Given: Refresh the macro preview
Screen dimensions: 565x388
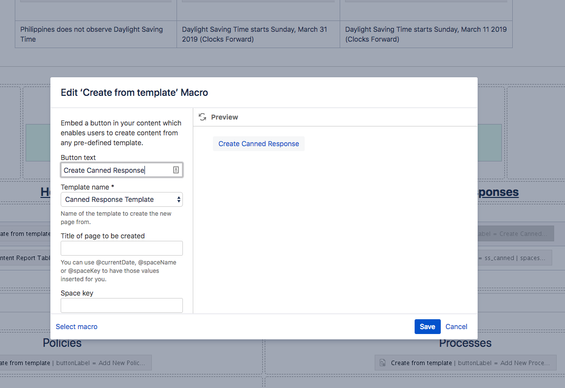Looking at the screenshot, I should point(202,117).
